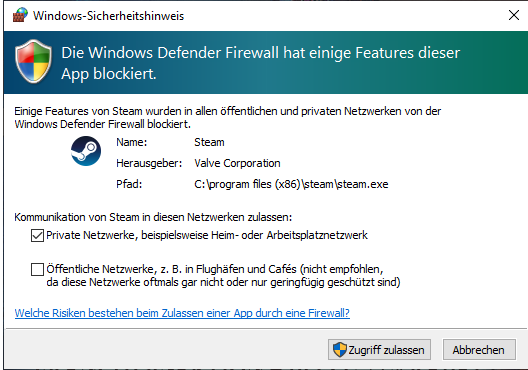
Task: Select the publisher value Valve Corporation
Action: tap(237, 163)
